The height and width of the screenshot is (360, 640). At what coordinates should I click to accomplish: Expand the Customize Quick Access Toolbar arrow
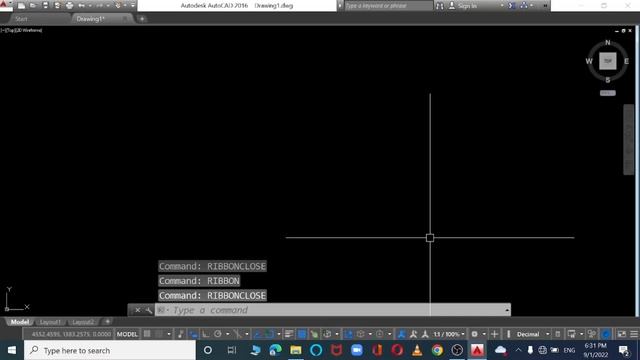(x=133, y=6)
